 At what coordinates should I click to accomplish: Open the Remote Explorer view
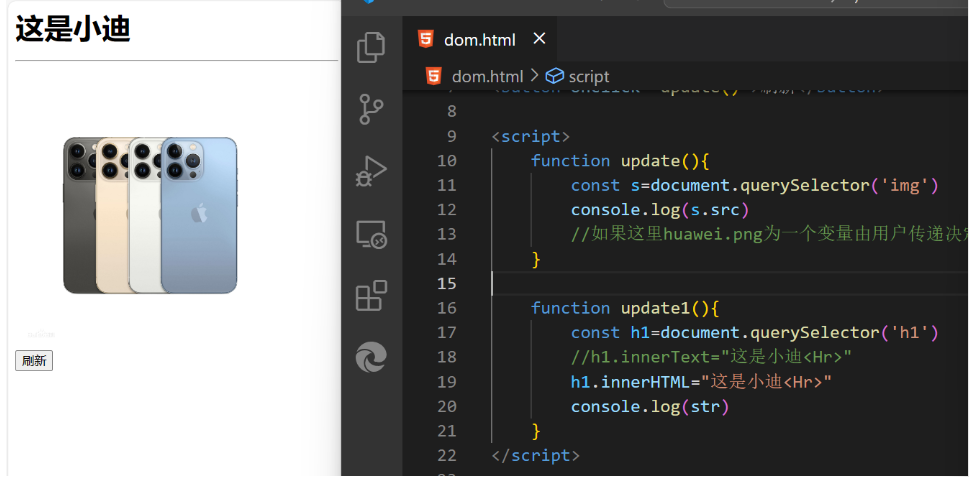[371, 235]
